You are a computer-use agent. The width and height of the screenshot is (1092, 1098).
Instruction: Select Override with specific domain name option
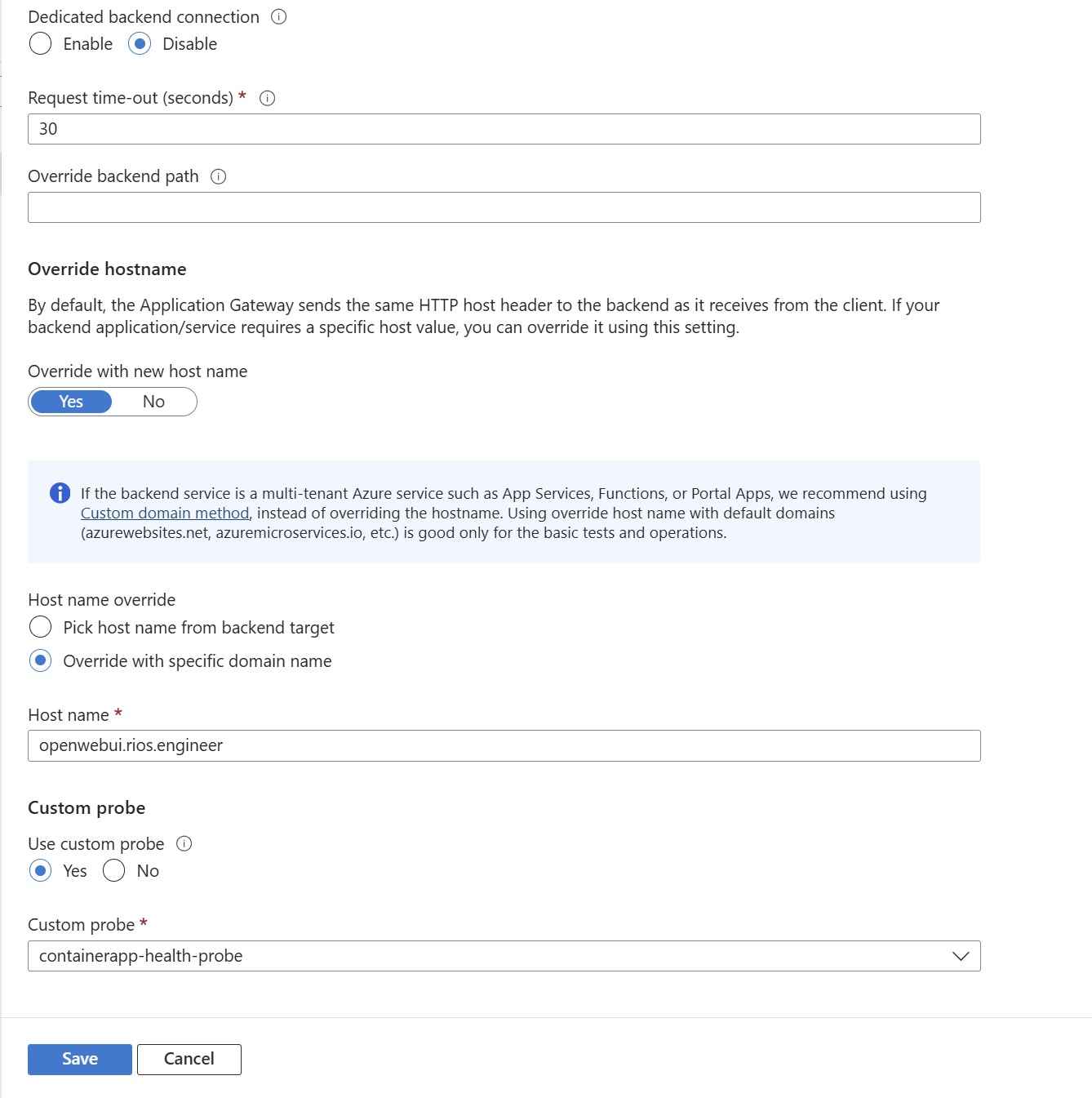(40, 660)
